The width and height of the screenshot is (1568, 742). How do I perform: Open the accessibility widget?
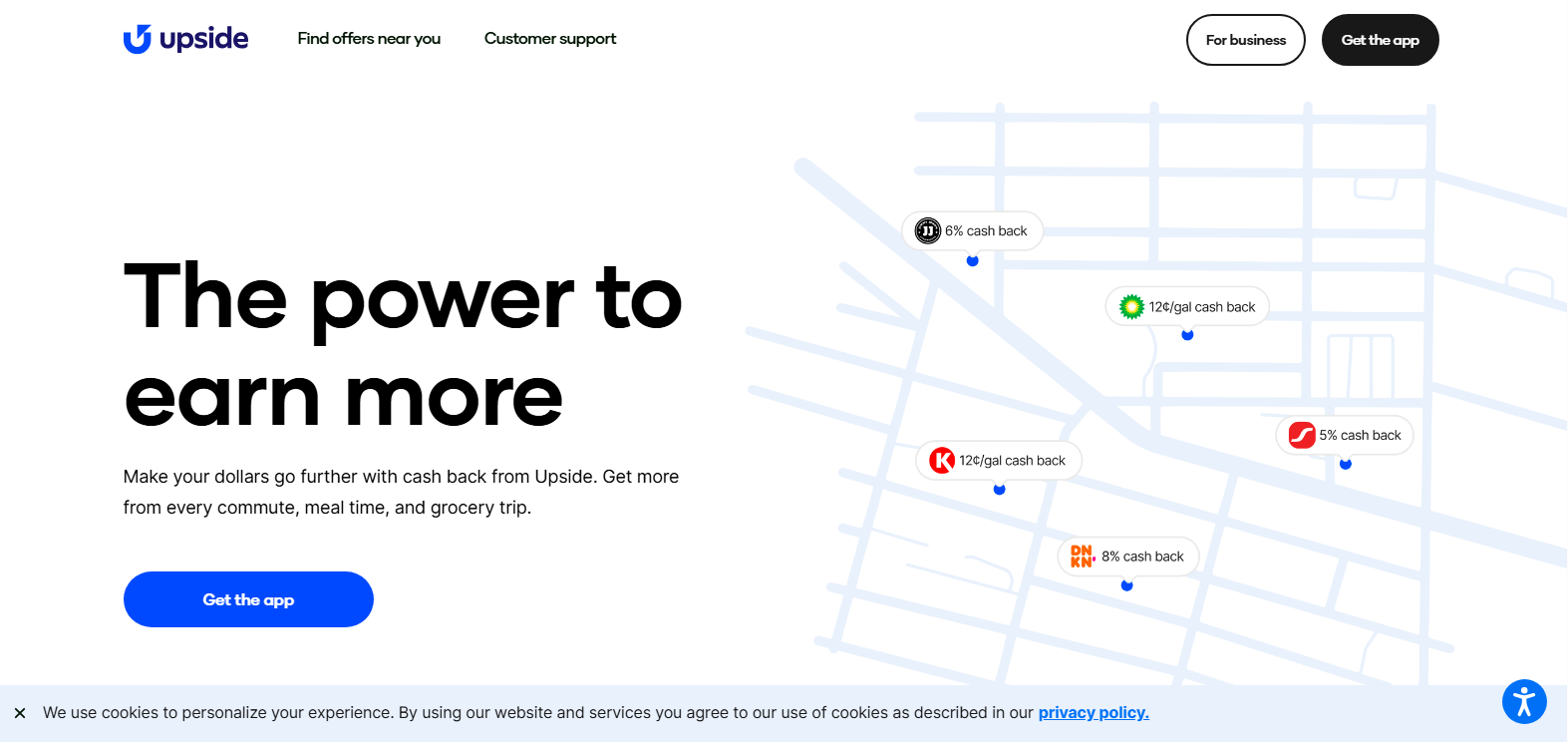pyautogui.click(x=1524, y=701)
